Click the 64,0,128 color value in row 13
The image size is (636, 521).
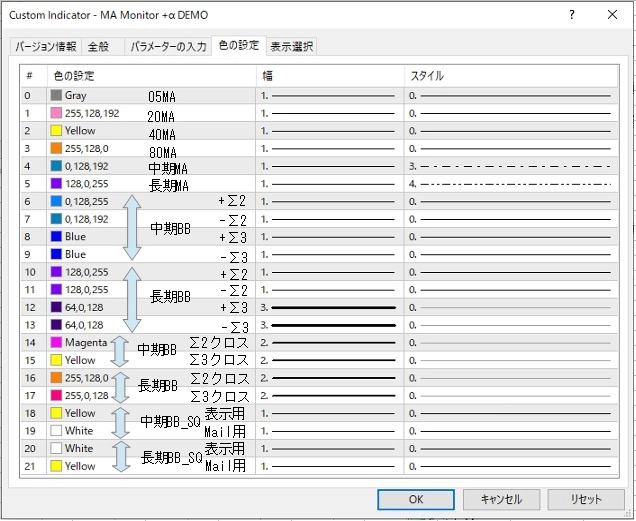pyautogui.click(x=84, y=325)
